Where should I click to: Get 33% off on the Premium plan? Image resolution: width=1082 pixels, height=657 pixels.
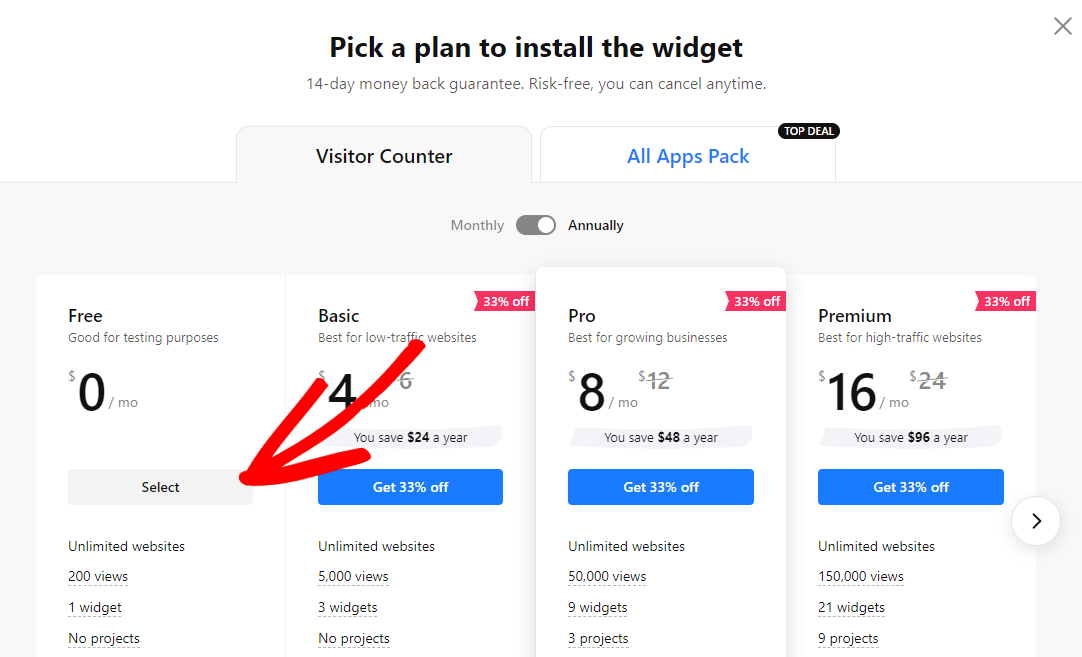pos(910,487)
